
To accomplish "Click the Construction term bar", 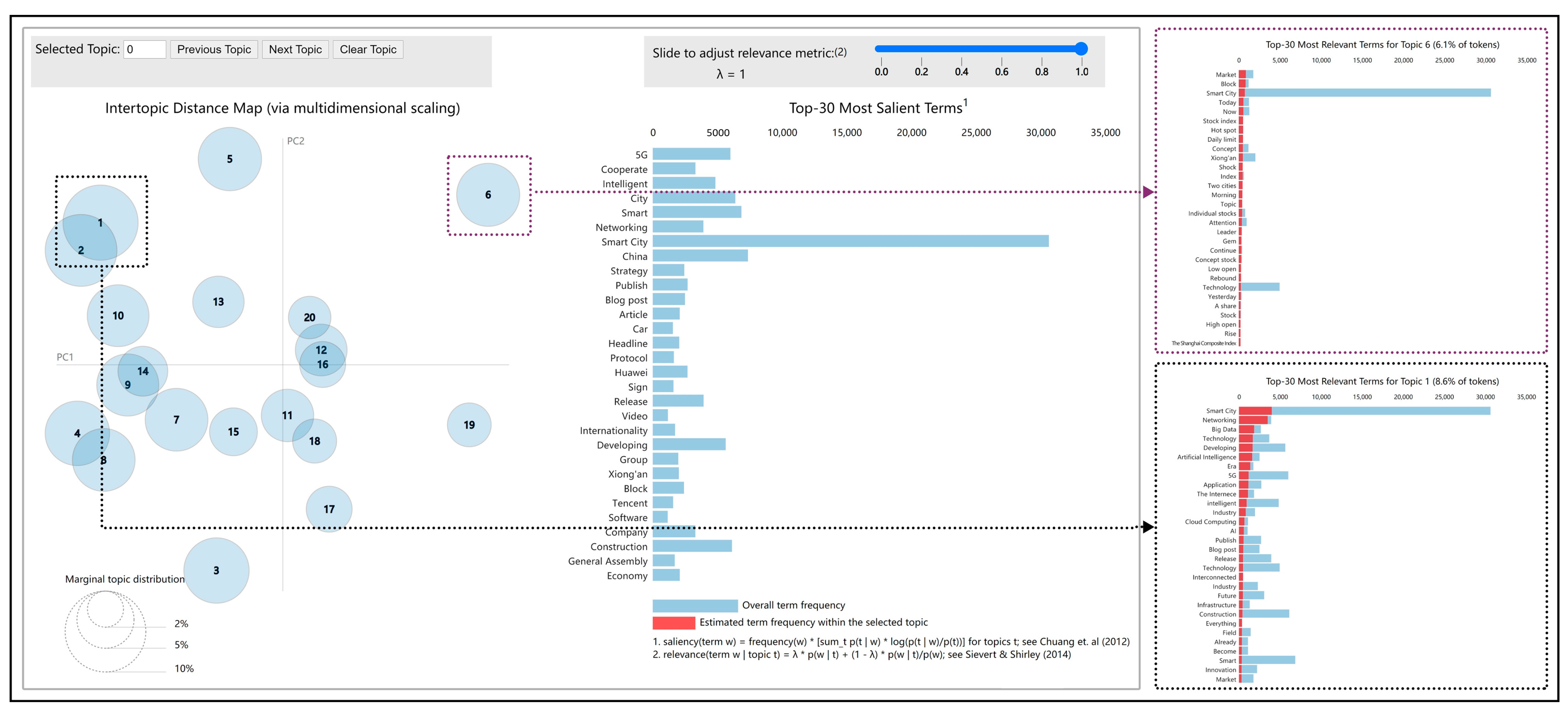I will pos(692,547).
